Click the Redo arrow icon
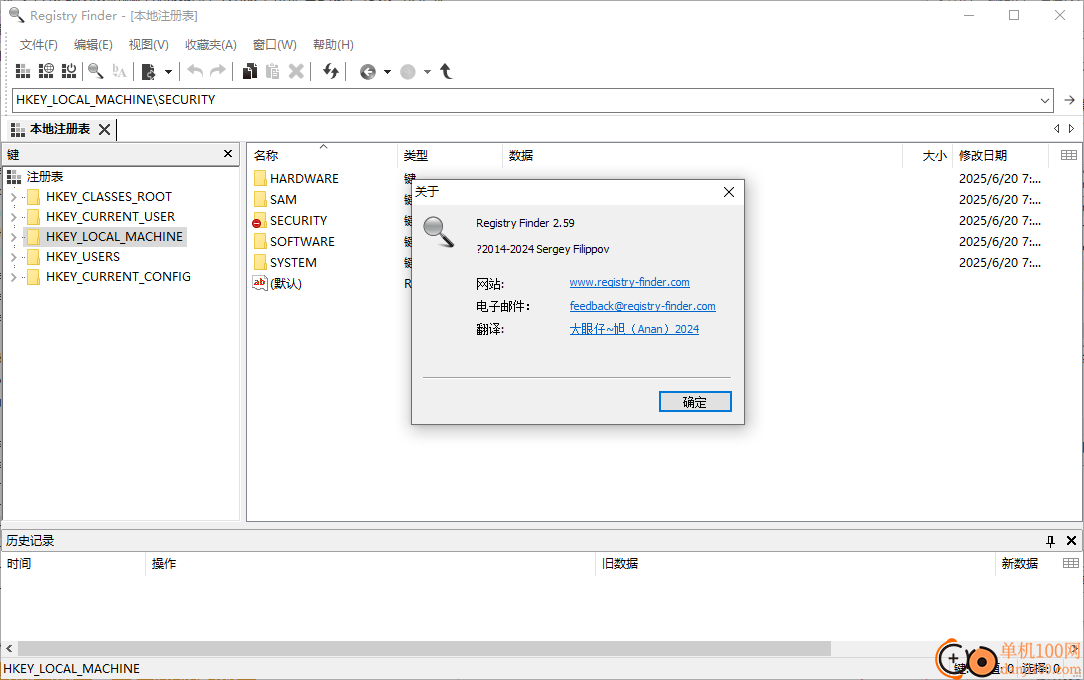This screenshot has height=680, width=1084. (218, 71)
